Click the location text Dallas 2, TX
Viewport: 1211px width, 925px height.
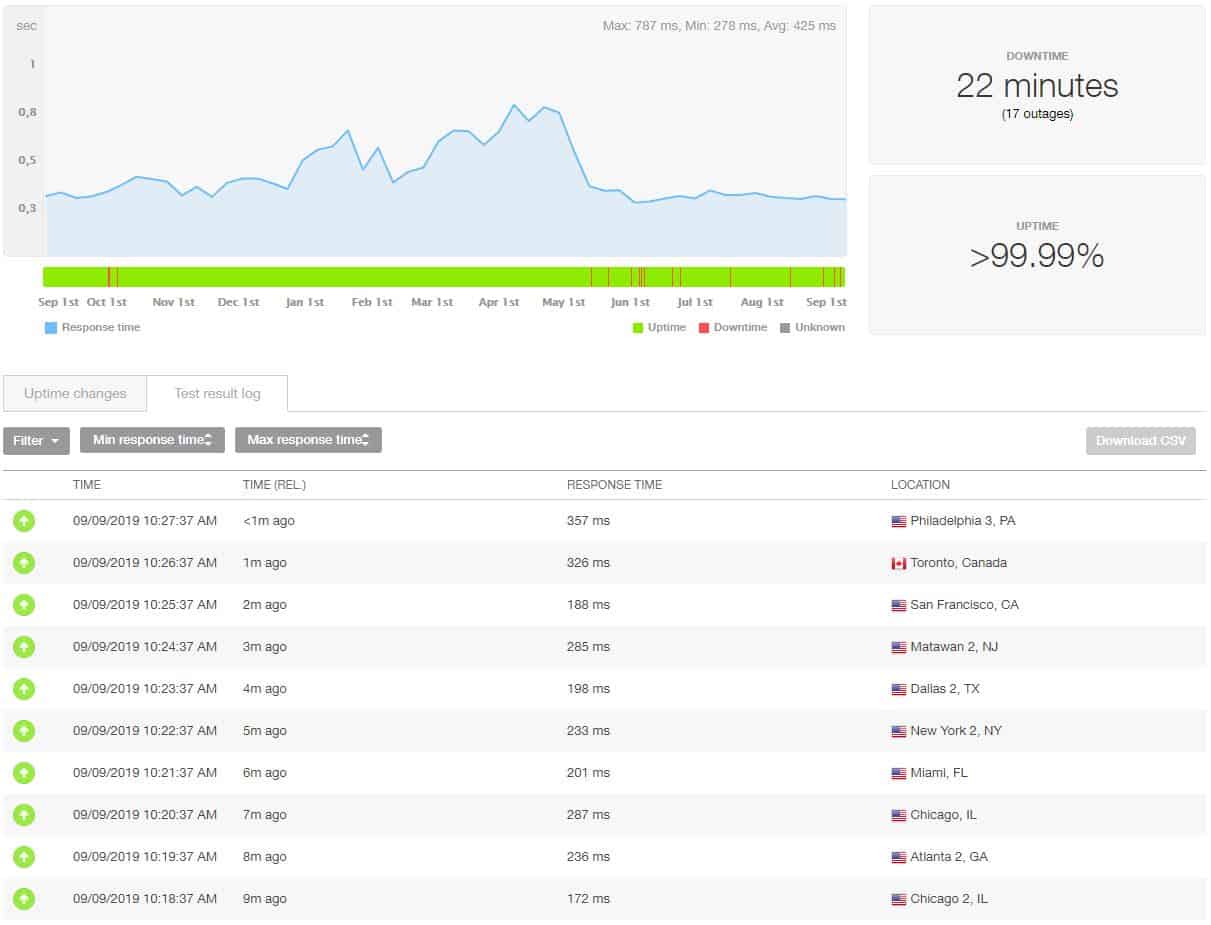pos(945,689)
